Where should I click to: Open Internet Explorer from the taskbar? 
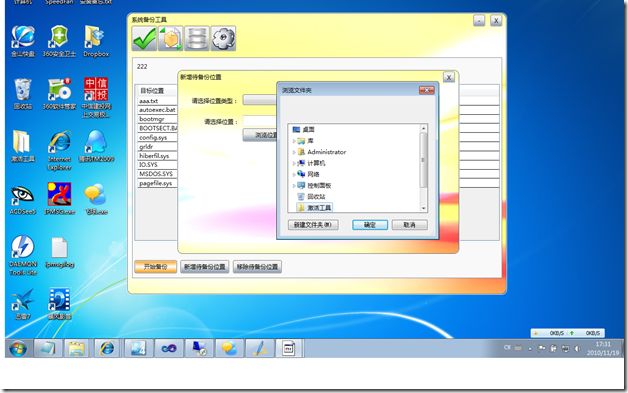107,348
